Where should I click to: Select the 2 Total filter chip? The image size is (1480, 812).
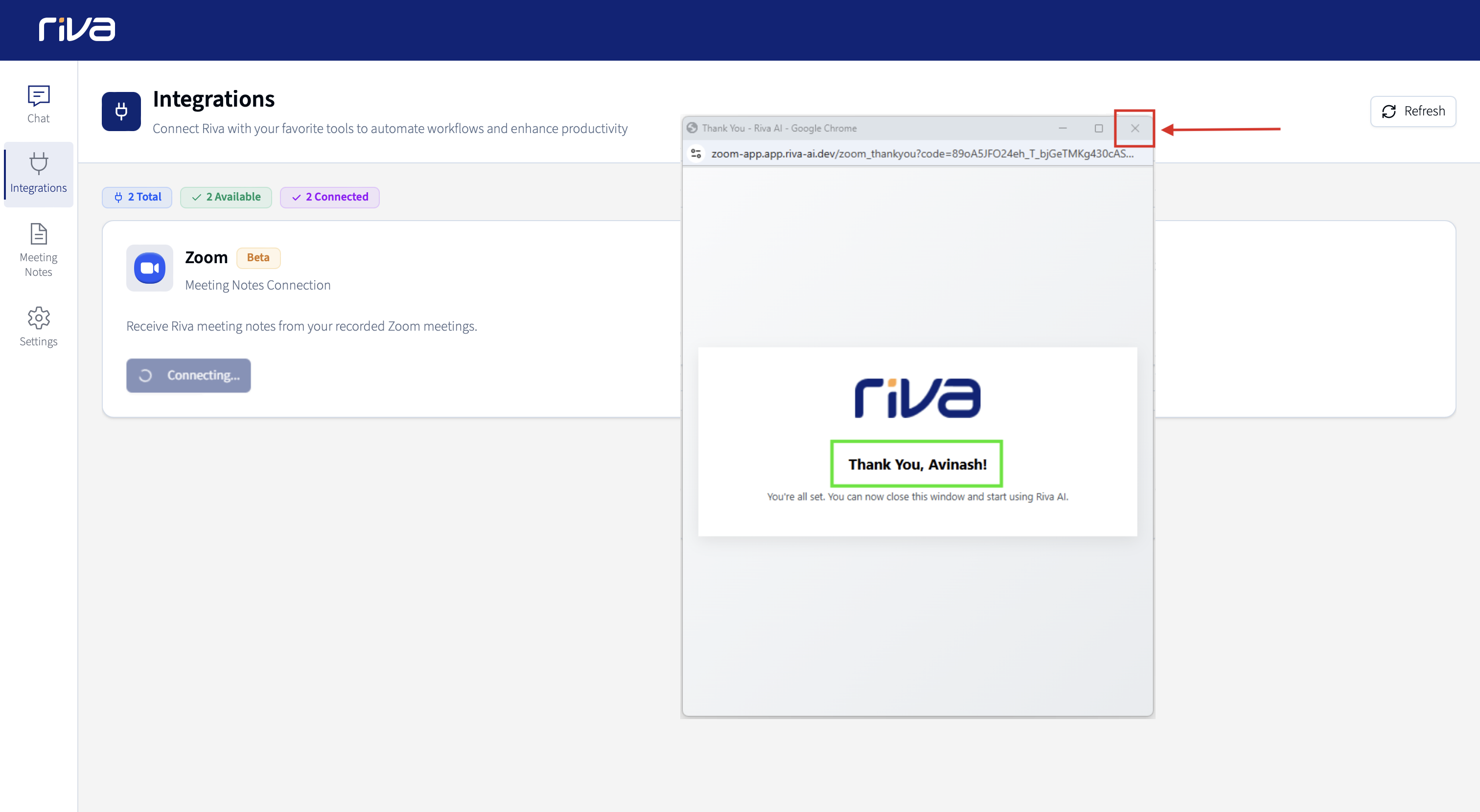[x=138, y=197]
